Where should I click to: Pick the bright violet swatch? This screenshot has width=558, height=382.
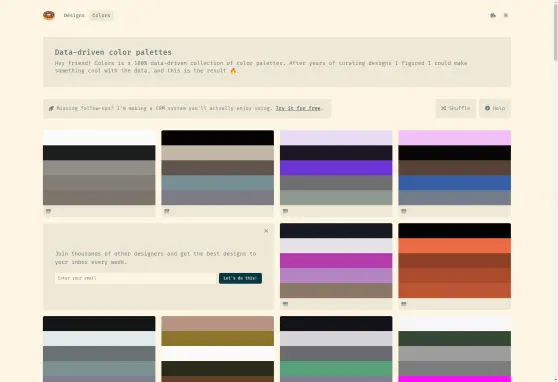click(336, 168)
